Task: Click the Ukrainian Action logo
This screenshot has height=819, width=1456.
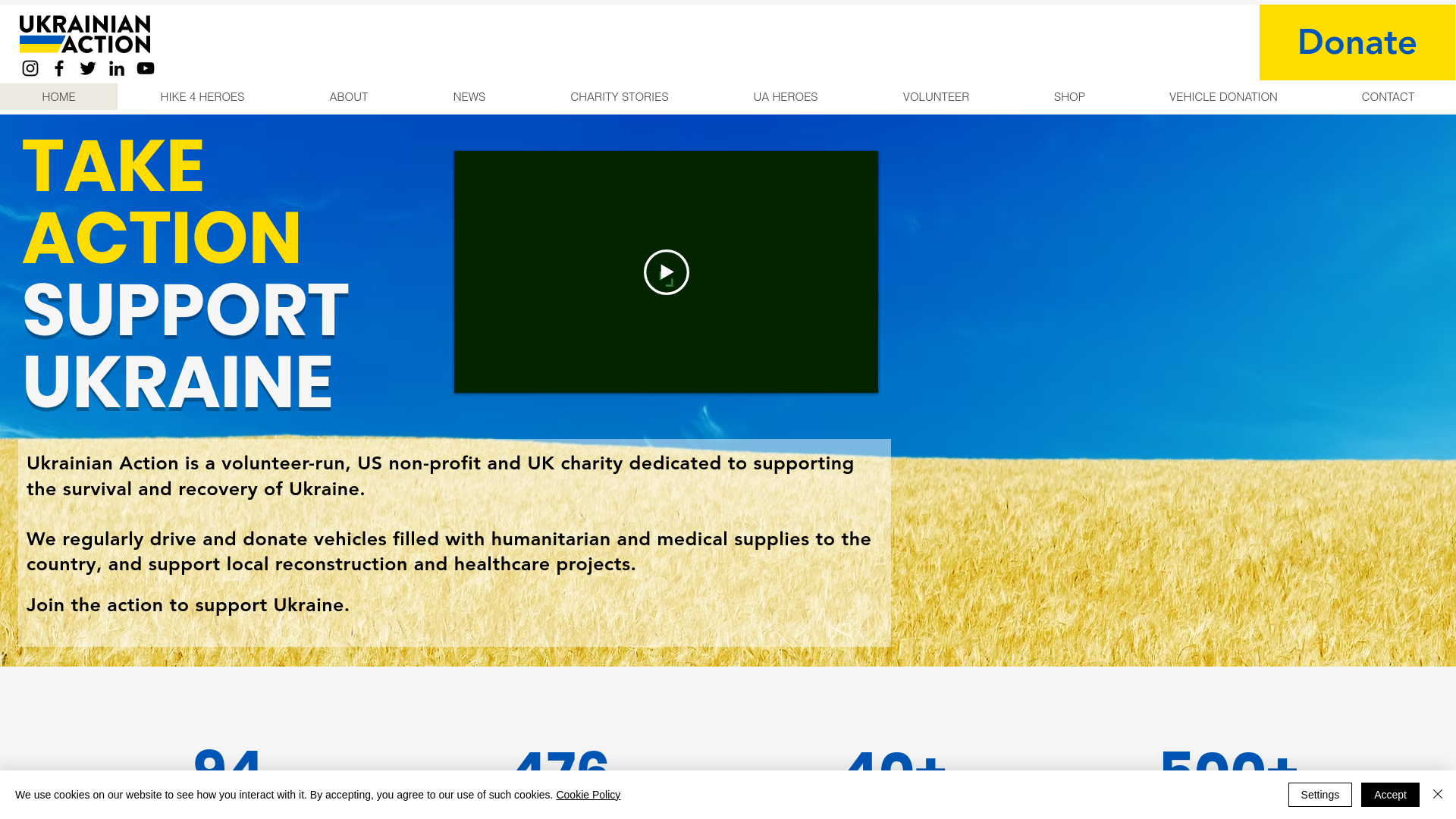Action: point(85,34)
